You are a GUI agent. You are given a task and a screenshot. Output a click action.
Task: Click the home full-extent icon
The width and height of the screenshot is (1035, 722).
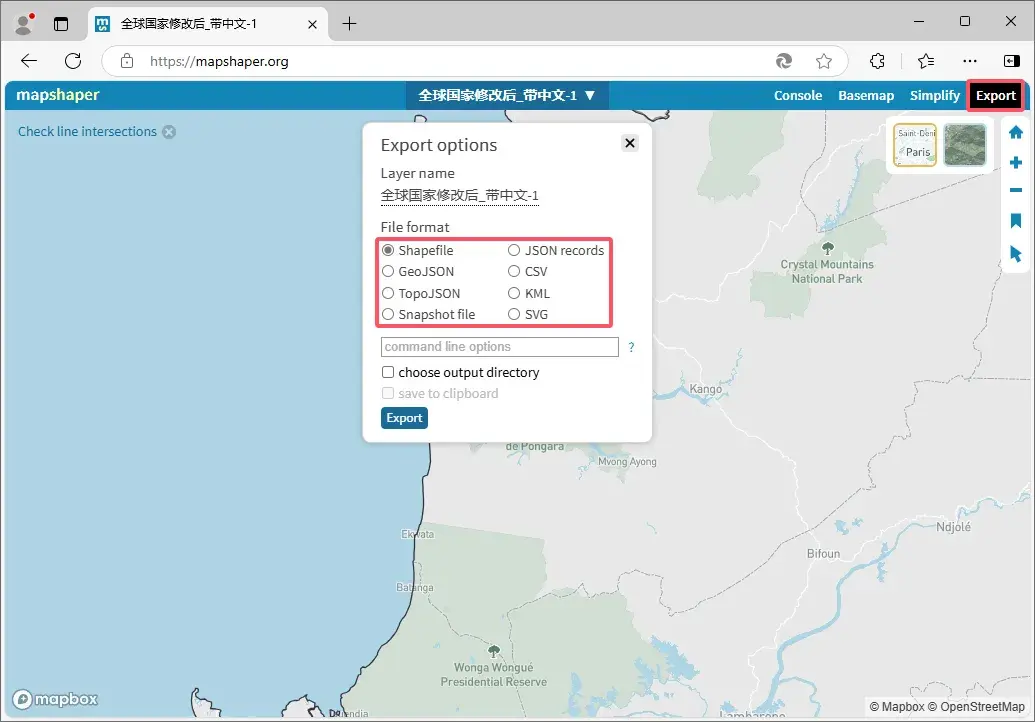[x=1015, y=131]
